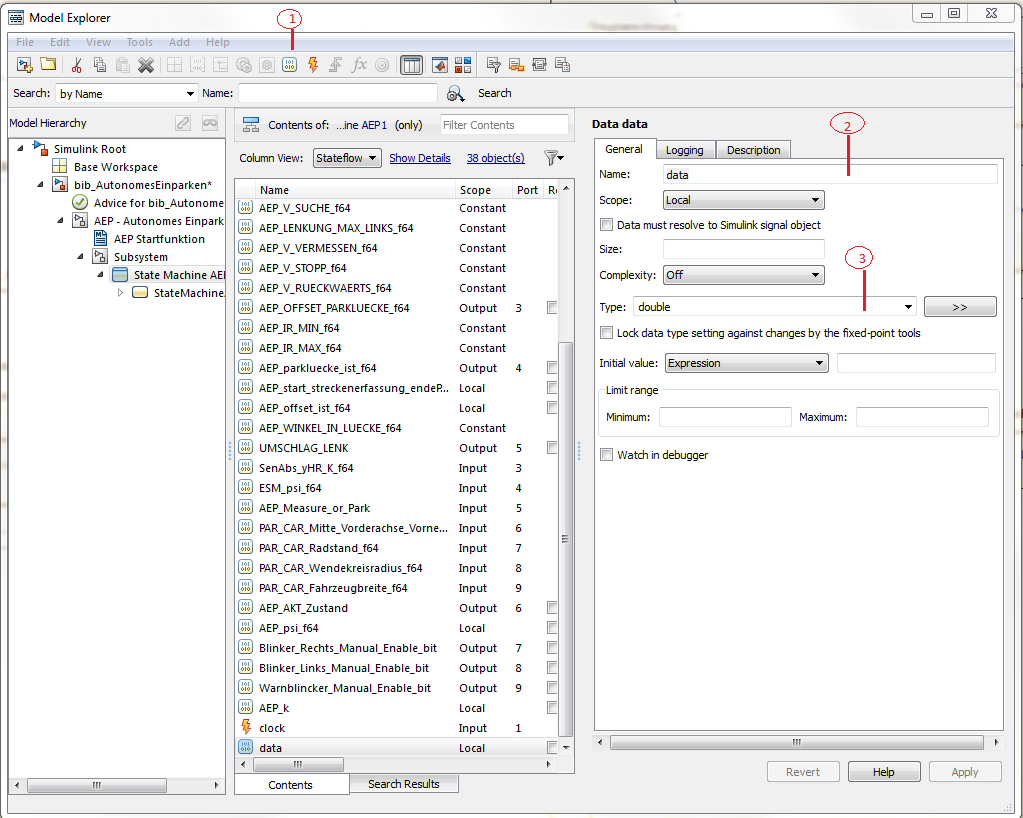Click the Show Details link
1023x818 pixels.
pos(419,158)
